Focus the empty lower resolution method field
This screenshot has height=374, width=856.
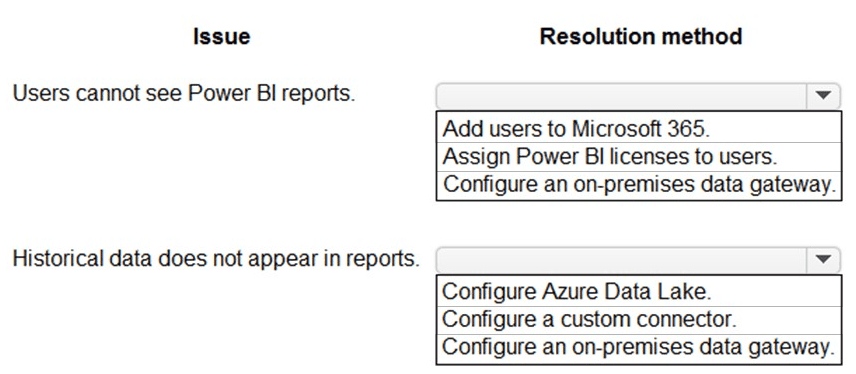click(x=622, y=259)
